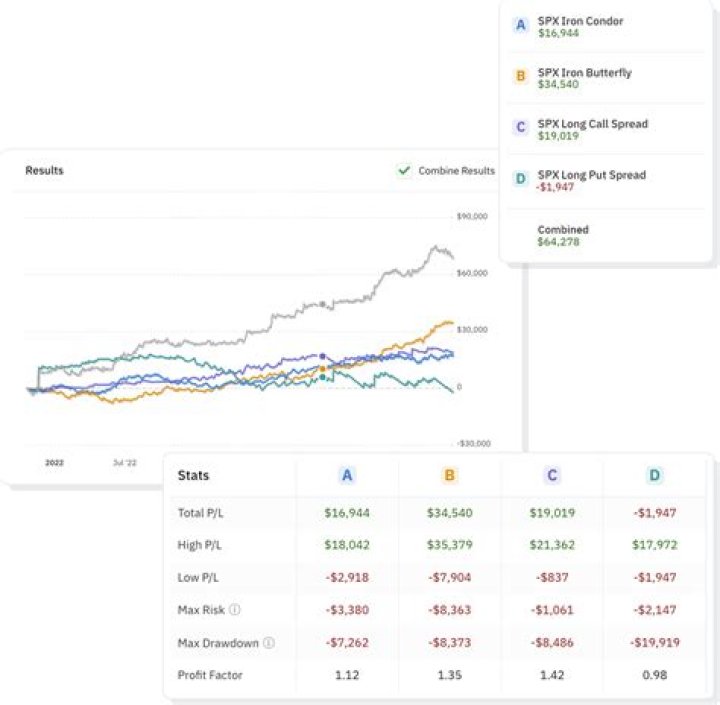Click the Combined total row
The width and height of the screenshot is (720, 705).
point(563,236)
